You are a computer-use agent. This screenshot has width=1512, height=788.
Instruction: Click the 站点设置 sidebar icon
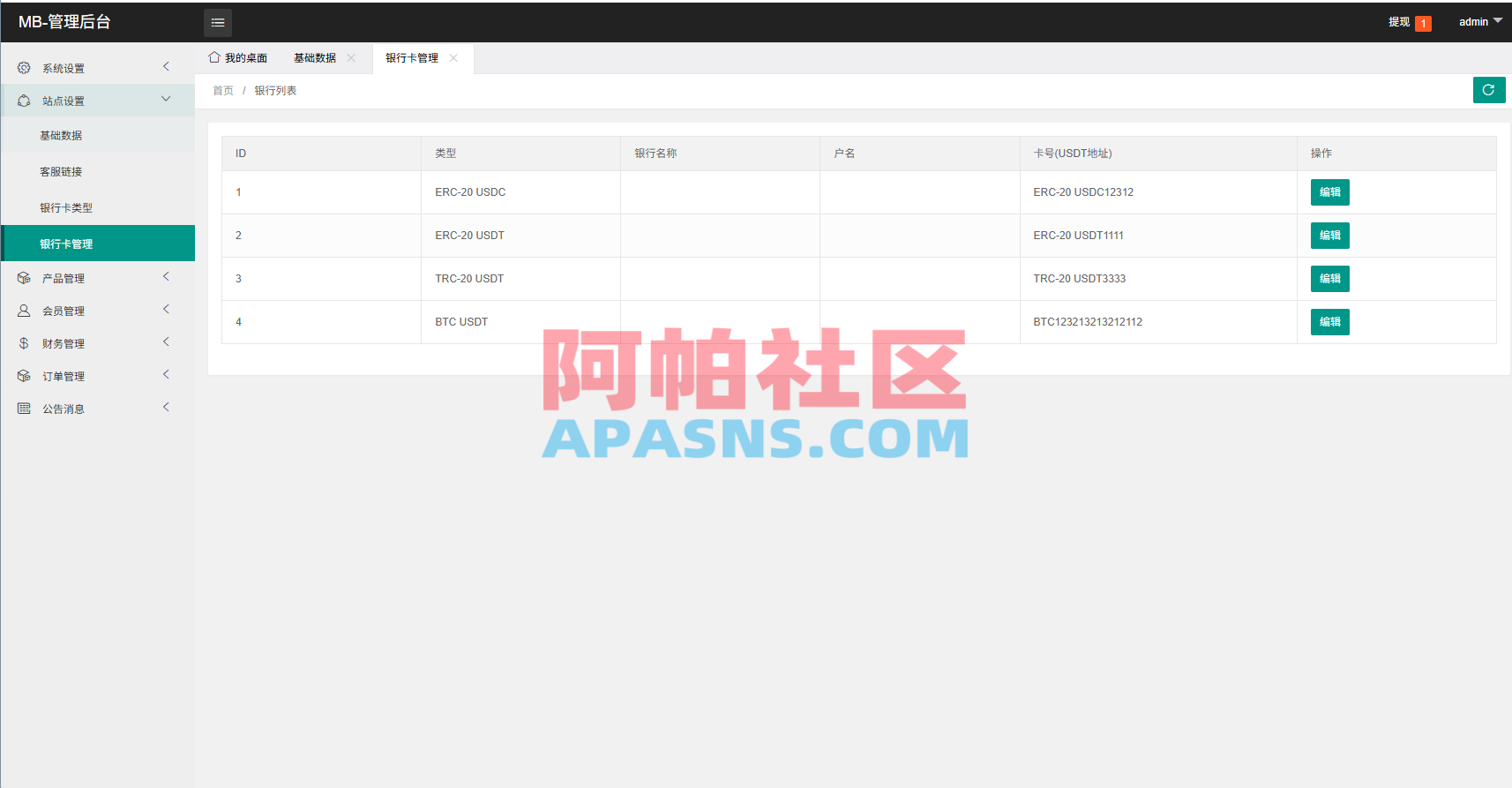tap(24, 101)
